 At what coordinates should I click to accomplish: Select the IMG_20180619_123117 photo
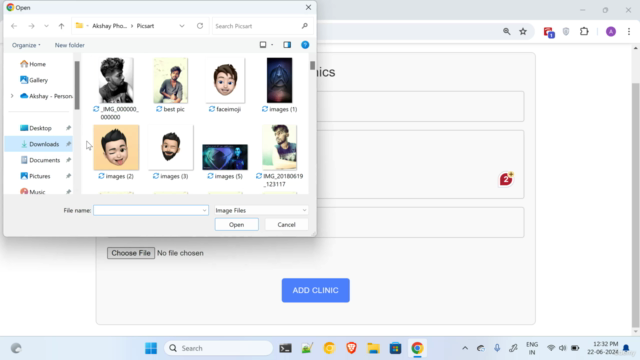(x=280, y=147)
